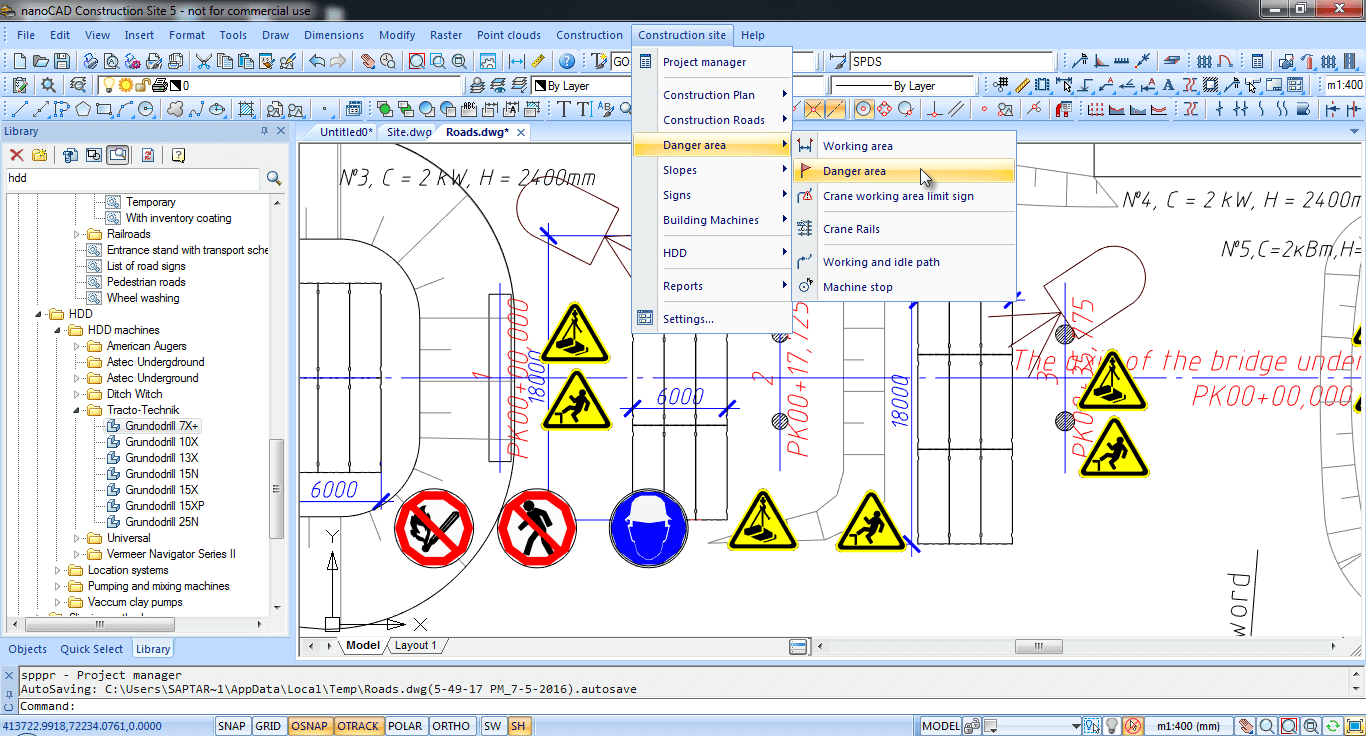Click Machine stop menu entry

click(904, 287)
